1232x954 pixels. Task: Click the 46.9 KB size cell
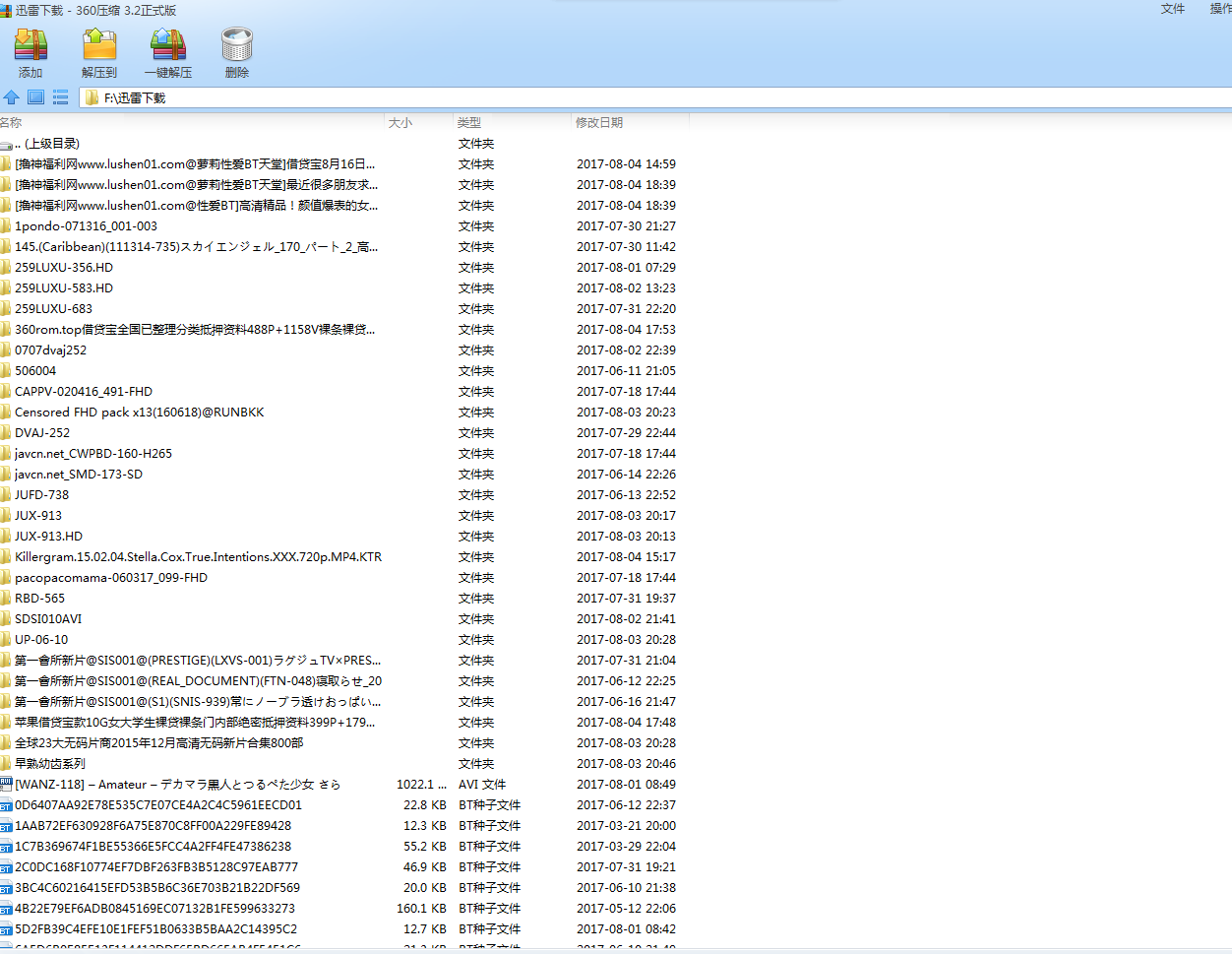[x=425, y=867]
